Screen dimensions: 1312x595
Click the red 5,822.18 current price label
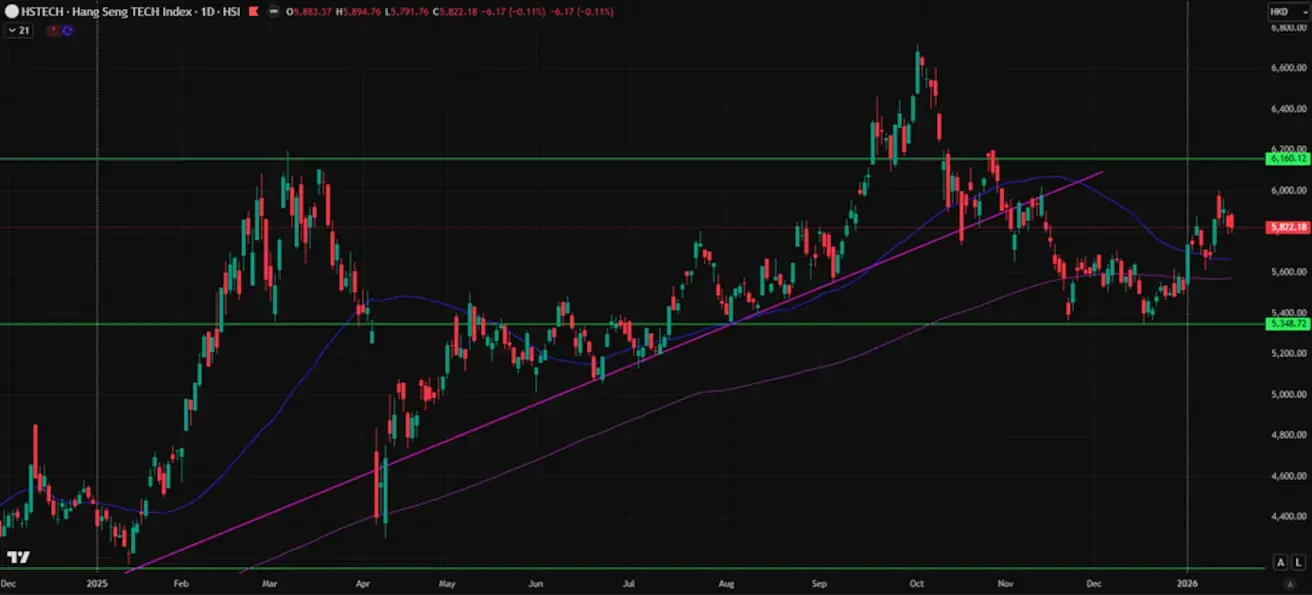pyautogui.click(x=1287, y=228)
